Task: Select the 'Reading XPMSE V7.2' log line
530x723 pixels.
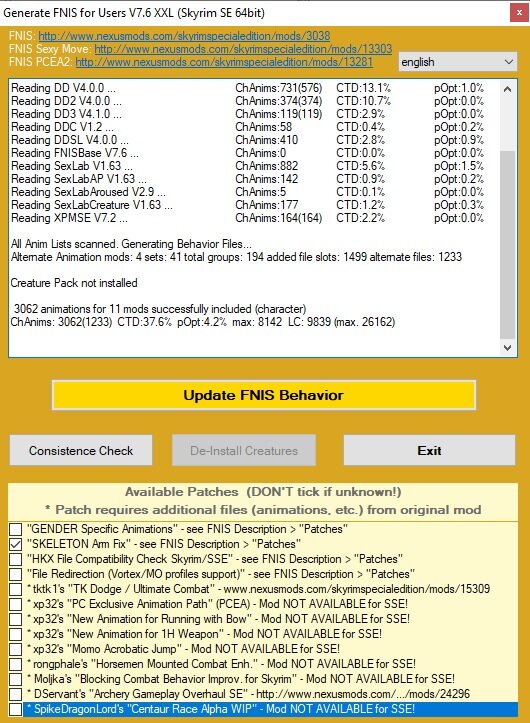Action: pos(247,218)
